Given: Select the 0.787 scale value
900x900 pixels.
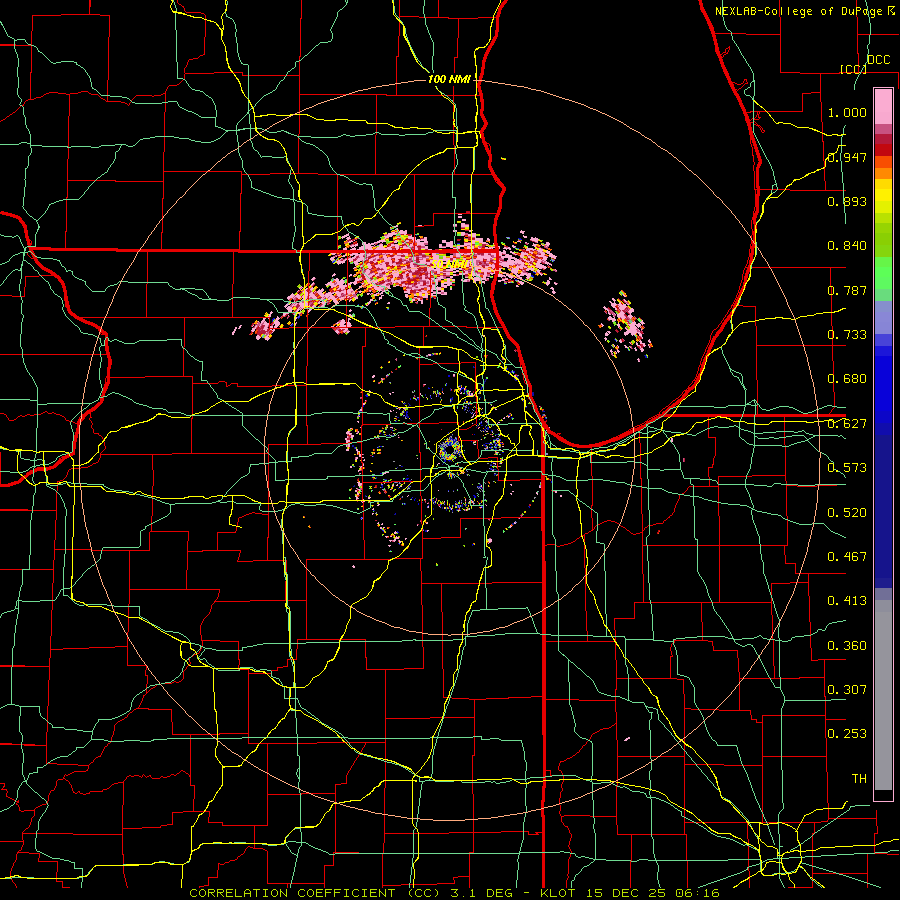Looking at the screenshot, I should click(847, 290).
